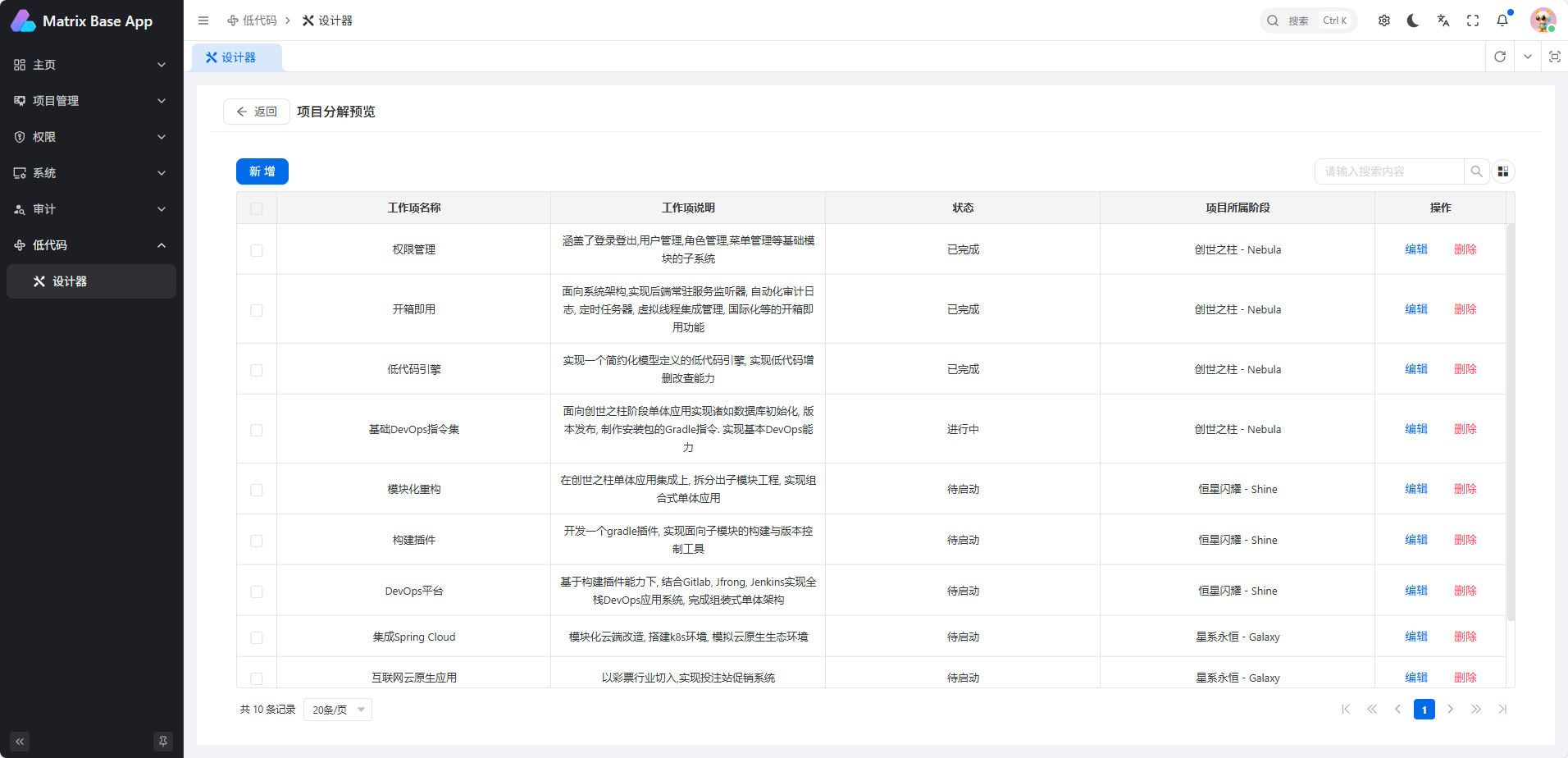
Task: Open the language translation switcher
Action: coord(1443,21)
